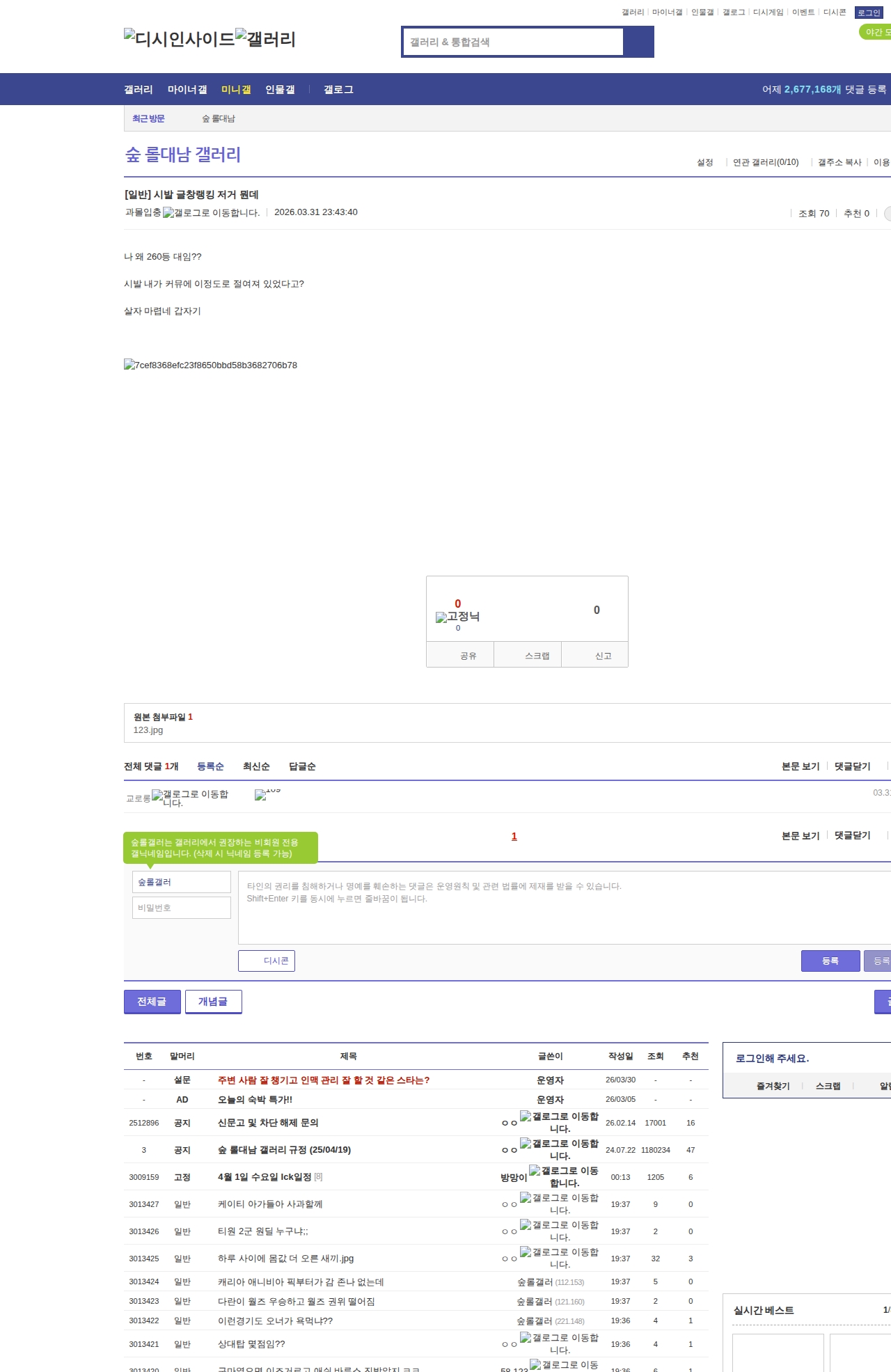Viewport: 891px width, 1372px height.
Task: Open the 디시콘 picker button
Action: click(267, 961)
